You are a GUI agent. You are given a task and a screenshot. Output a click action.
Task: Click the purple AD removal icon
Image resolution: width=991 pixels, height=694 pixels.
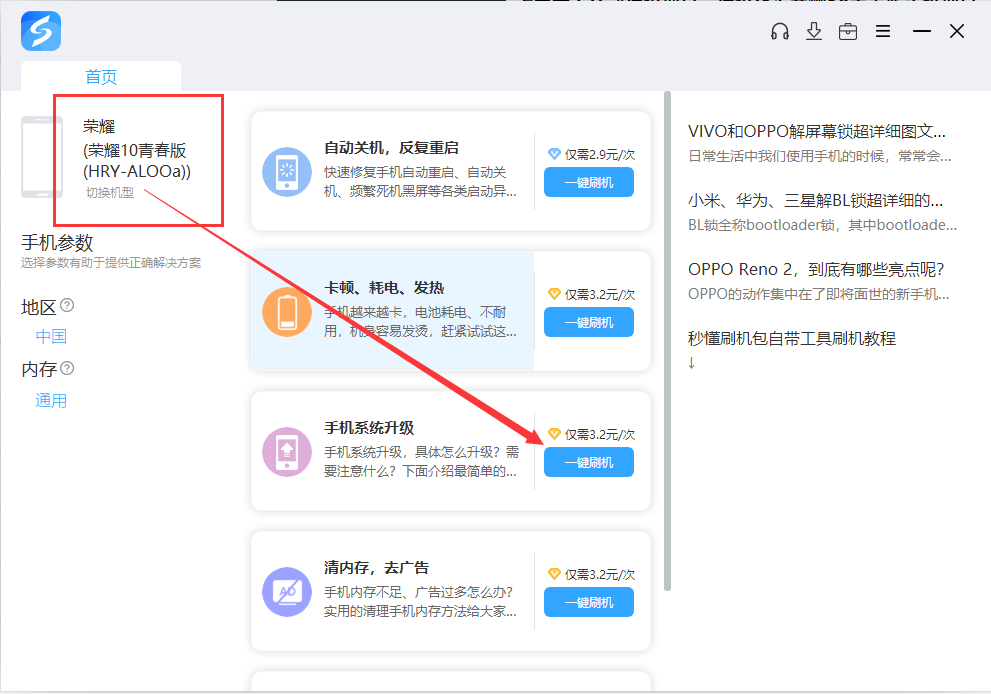[287, 592]
